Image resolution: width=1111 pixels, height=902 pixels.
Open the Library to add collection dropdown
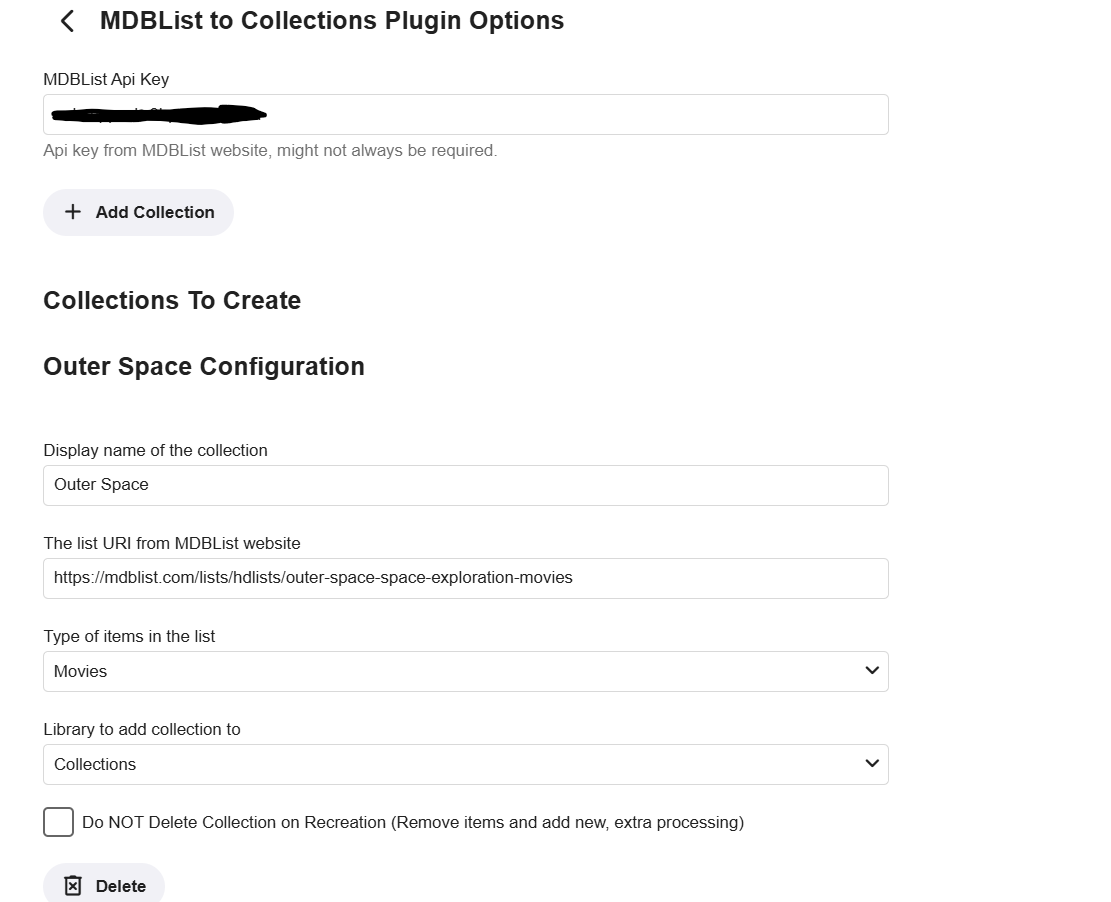(465, 764)
